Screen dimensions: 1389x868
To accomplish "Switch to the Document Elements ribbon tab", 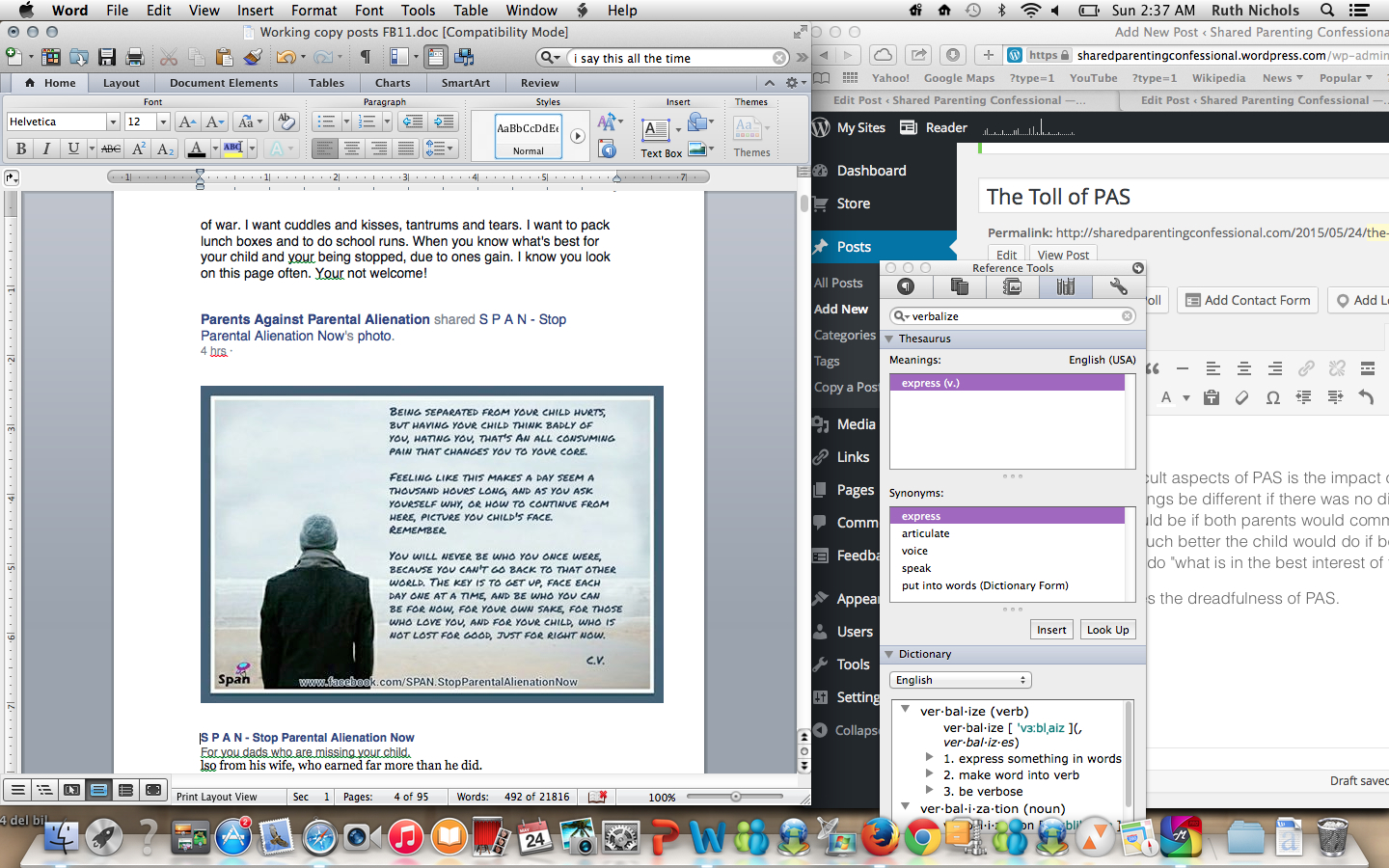I will [x=224, y=83].
